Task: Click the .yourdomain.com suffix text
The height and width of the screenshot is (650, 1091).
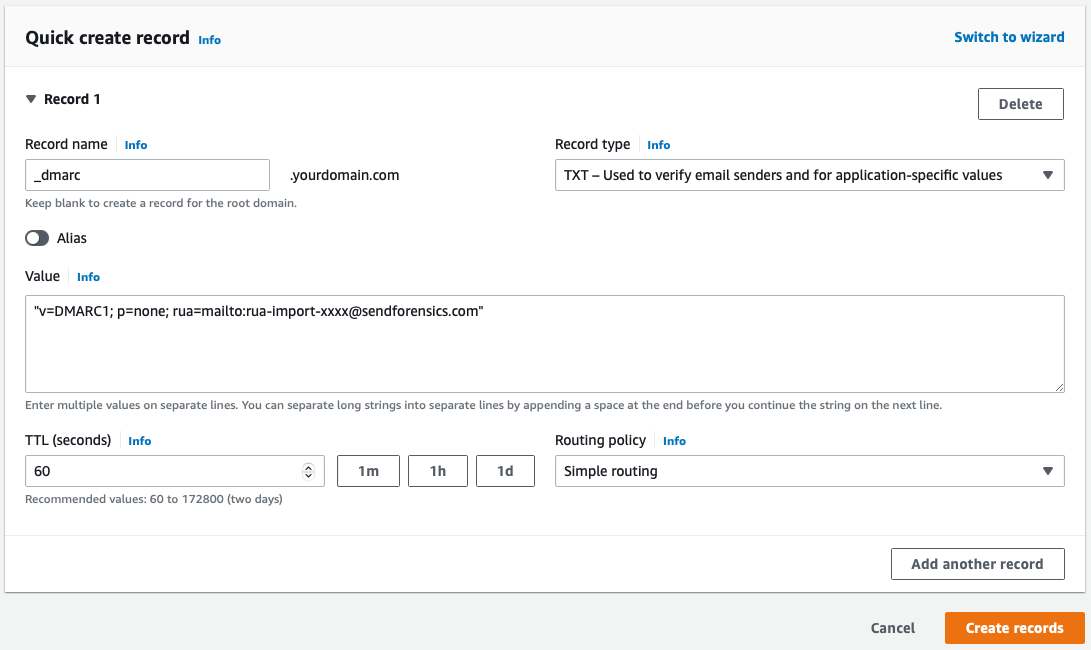Action: (344, 175)
